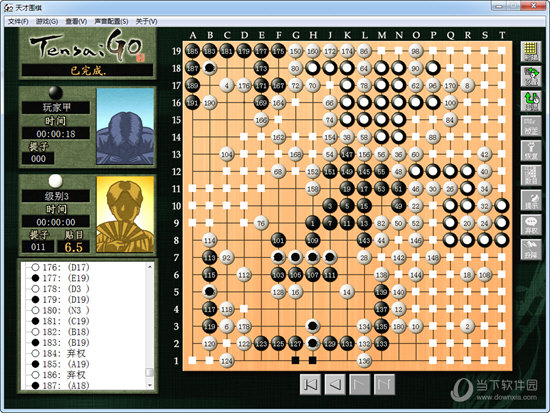The width and height of the screenshot is (550, 413).
Task: Click white stone 108 on row 6
Action: [x=484, y=275]
